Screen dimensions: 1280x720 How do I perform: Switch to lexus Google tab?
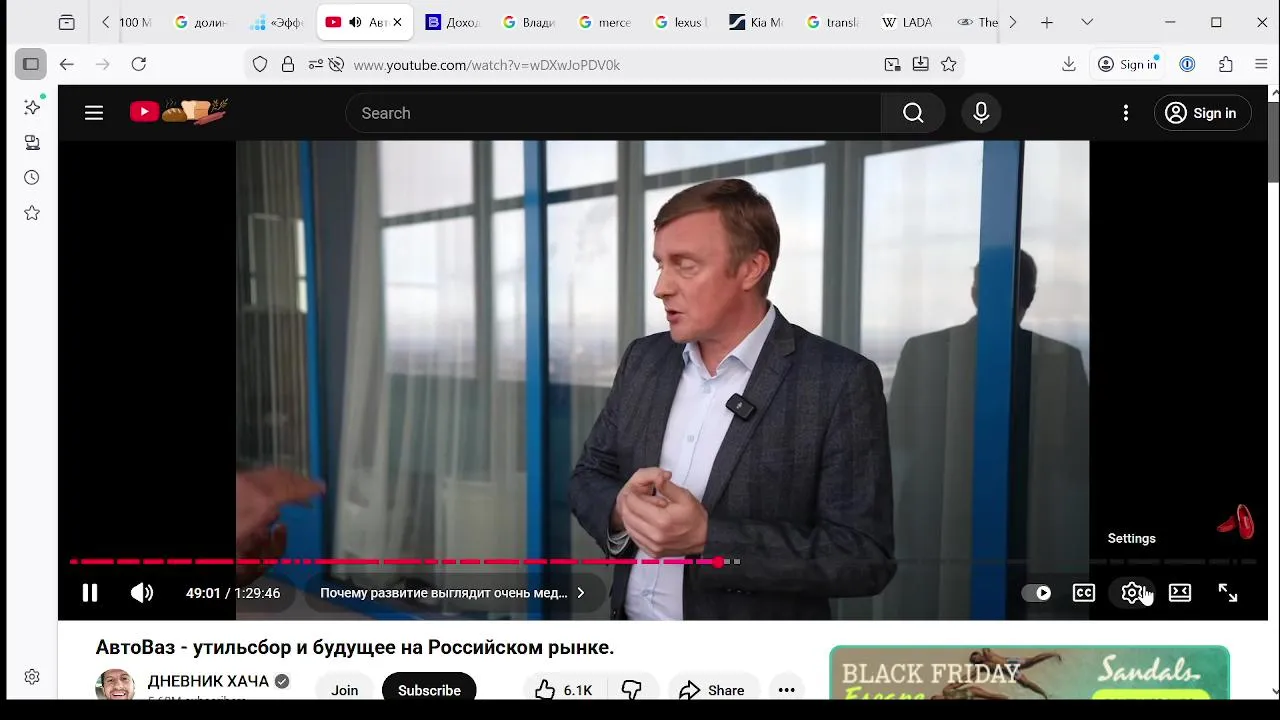[680, 22]
